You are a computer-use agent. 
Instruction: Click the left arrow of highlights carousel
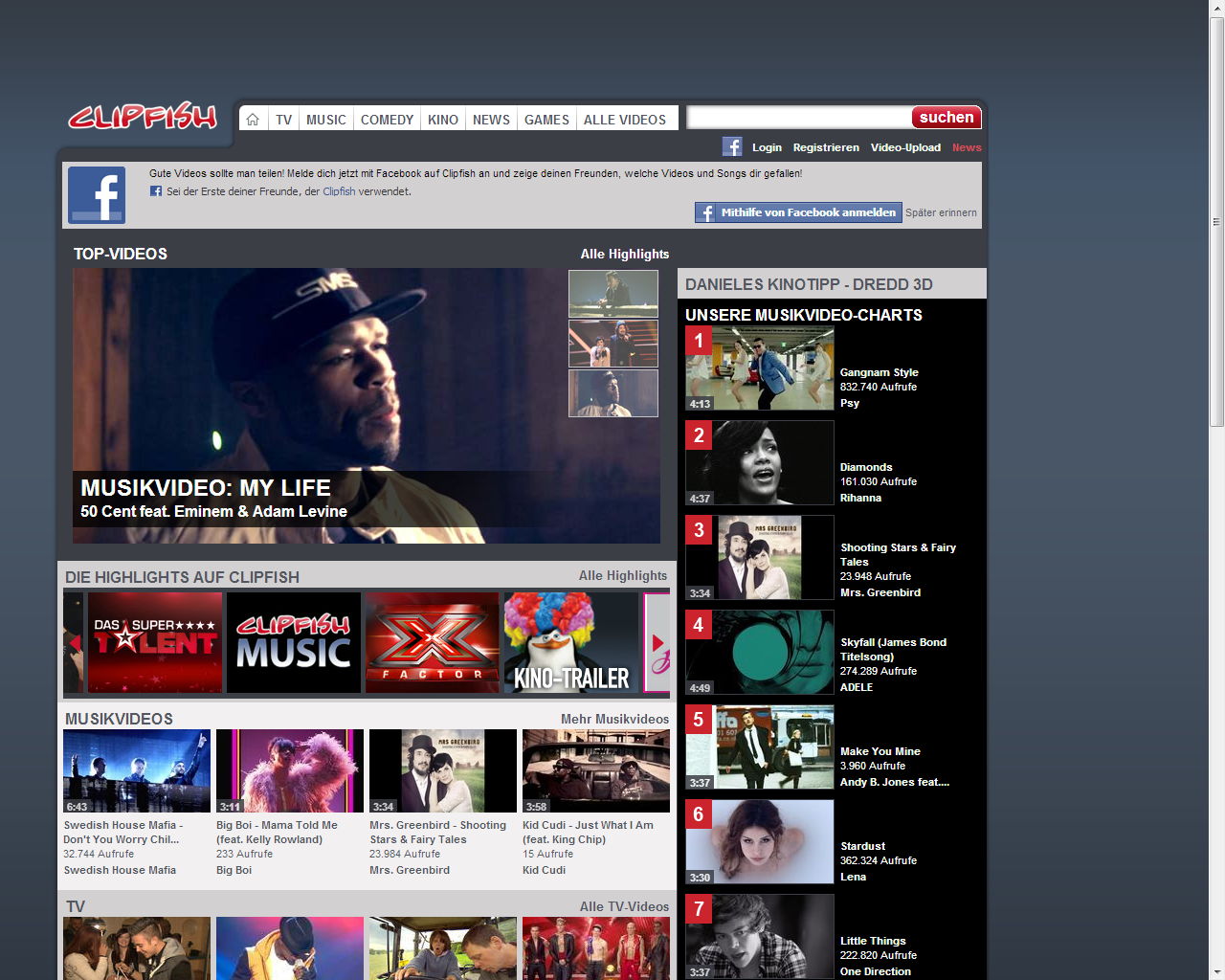74,642
